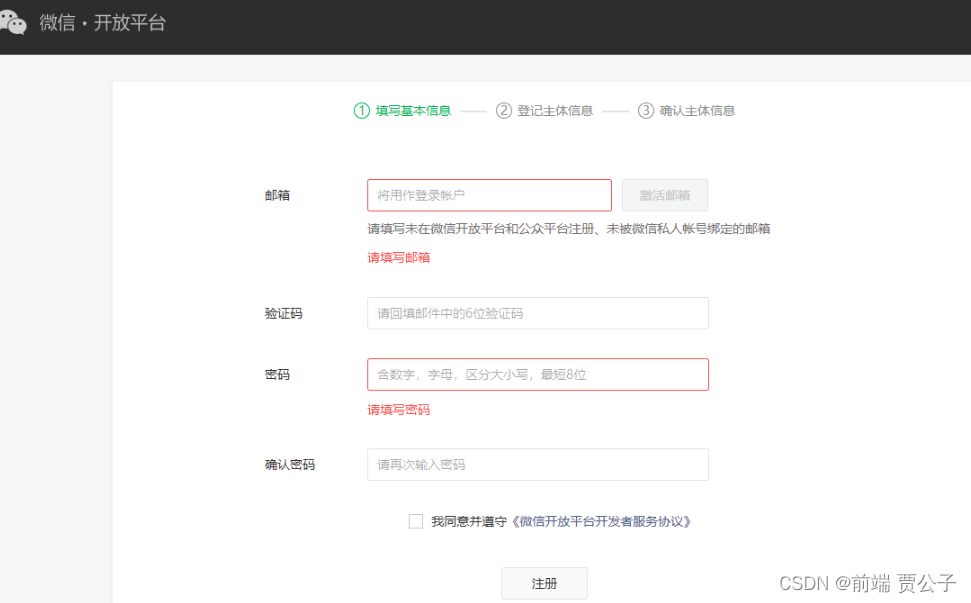Select the 确认主体信息 step label

[697, 111]
